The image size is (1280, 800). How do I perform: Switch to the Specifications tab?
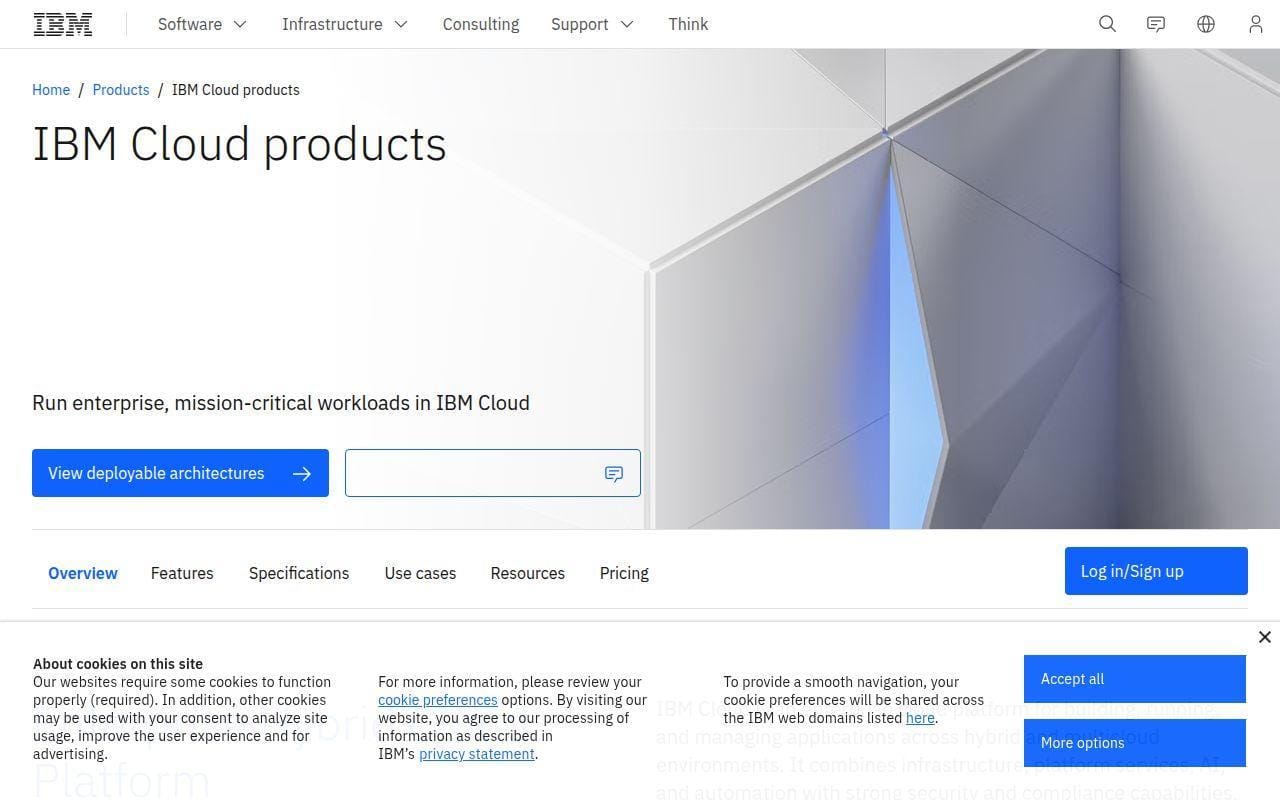click(299, 573)
